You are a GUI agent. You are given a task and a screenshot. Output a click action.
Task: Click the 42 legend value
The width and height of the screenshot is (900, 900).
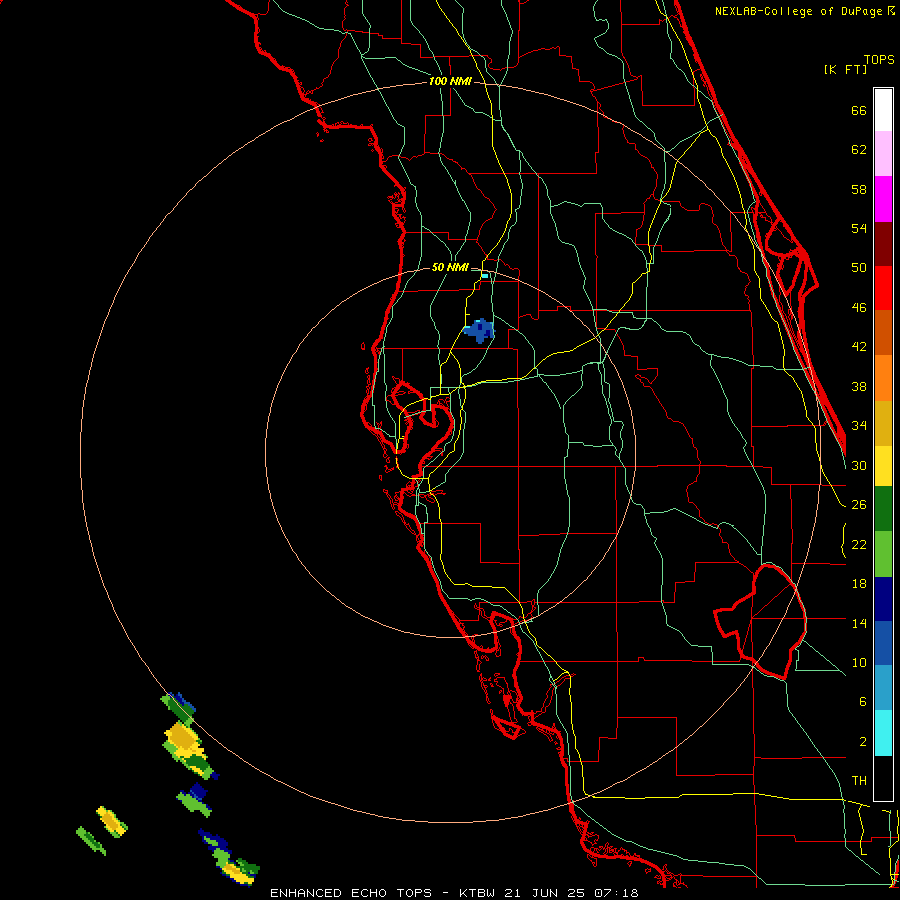coord(859,347)
